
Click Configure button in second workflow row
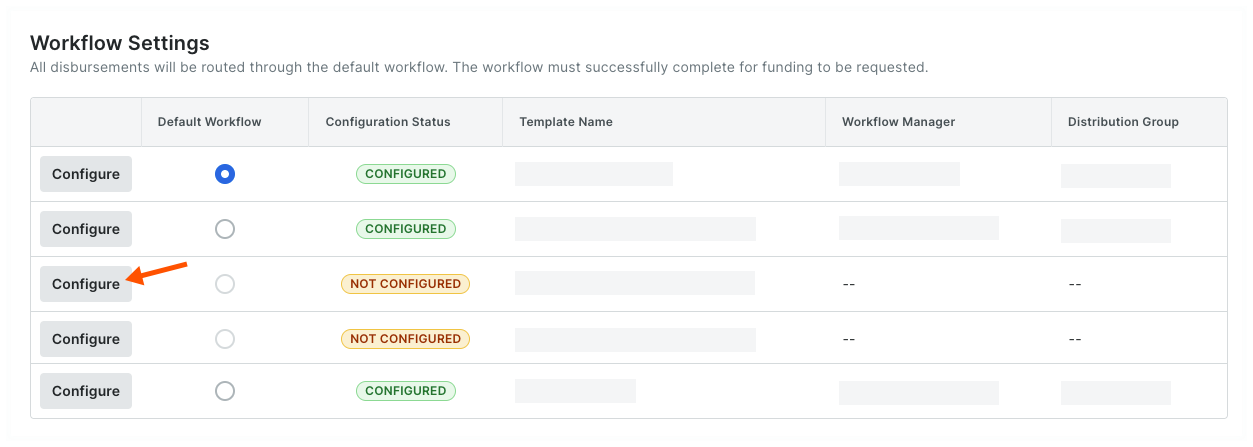click(x=86, y=229)
